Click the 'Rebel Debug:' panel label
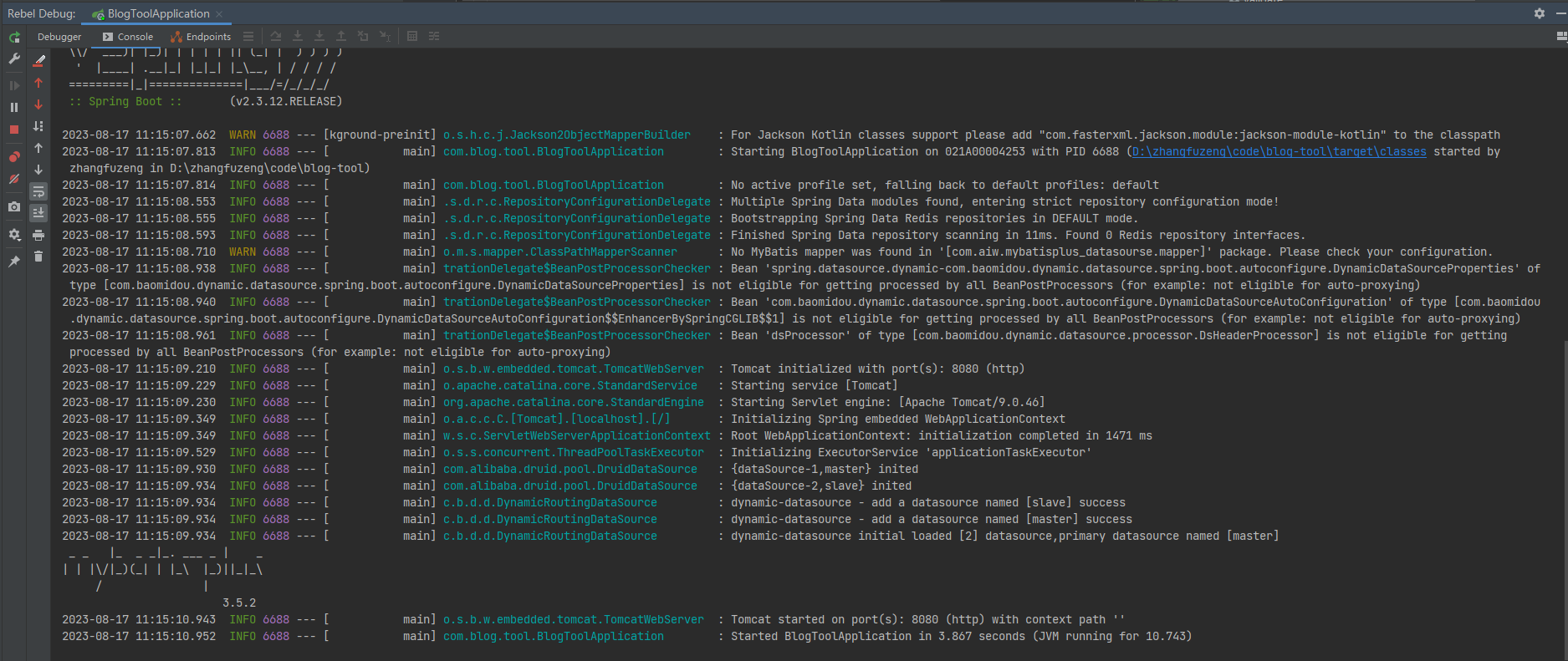Screen dimensions: 1568x661 click(42, 13)
